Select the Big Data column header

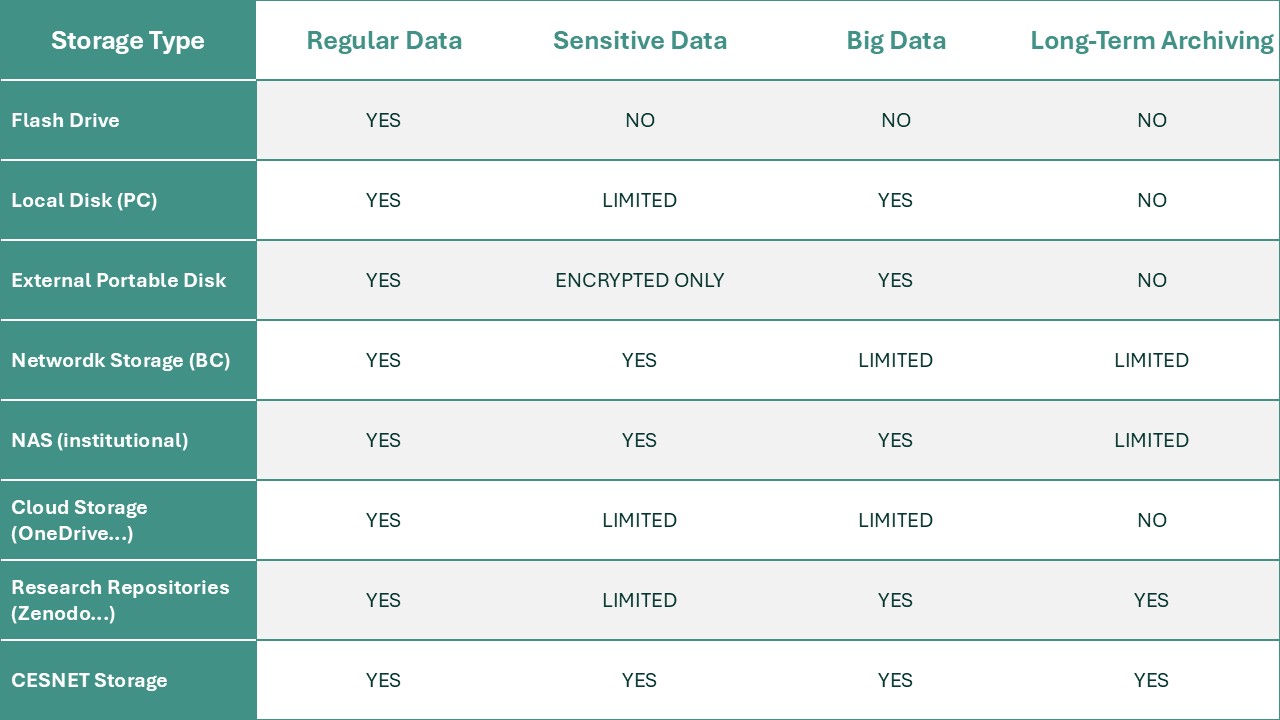[x=896, y=41]
